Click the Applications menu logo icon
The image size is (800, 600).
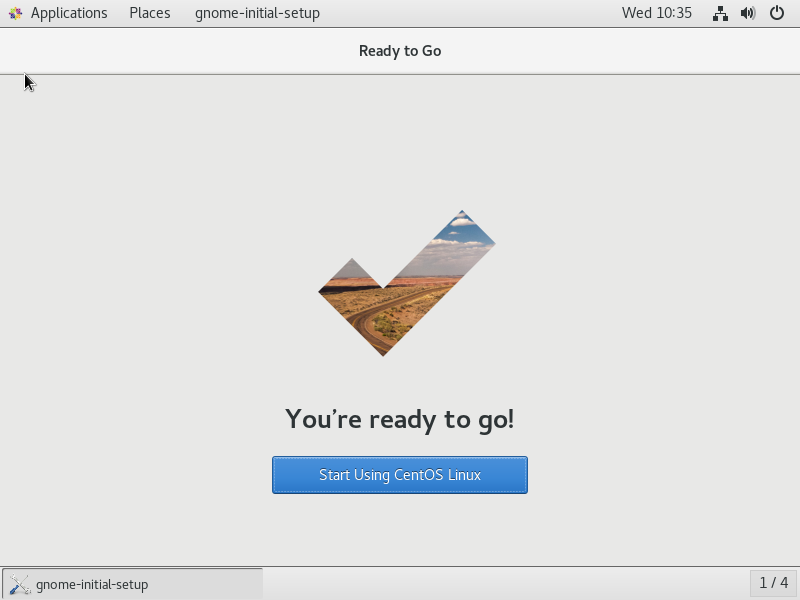15,13
